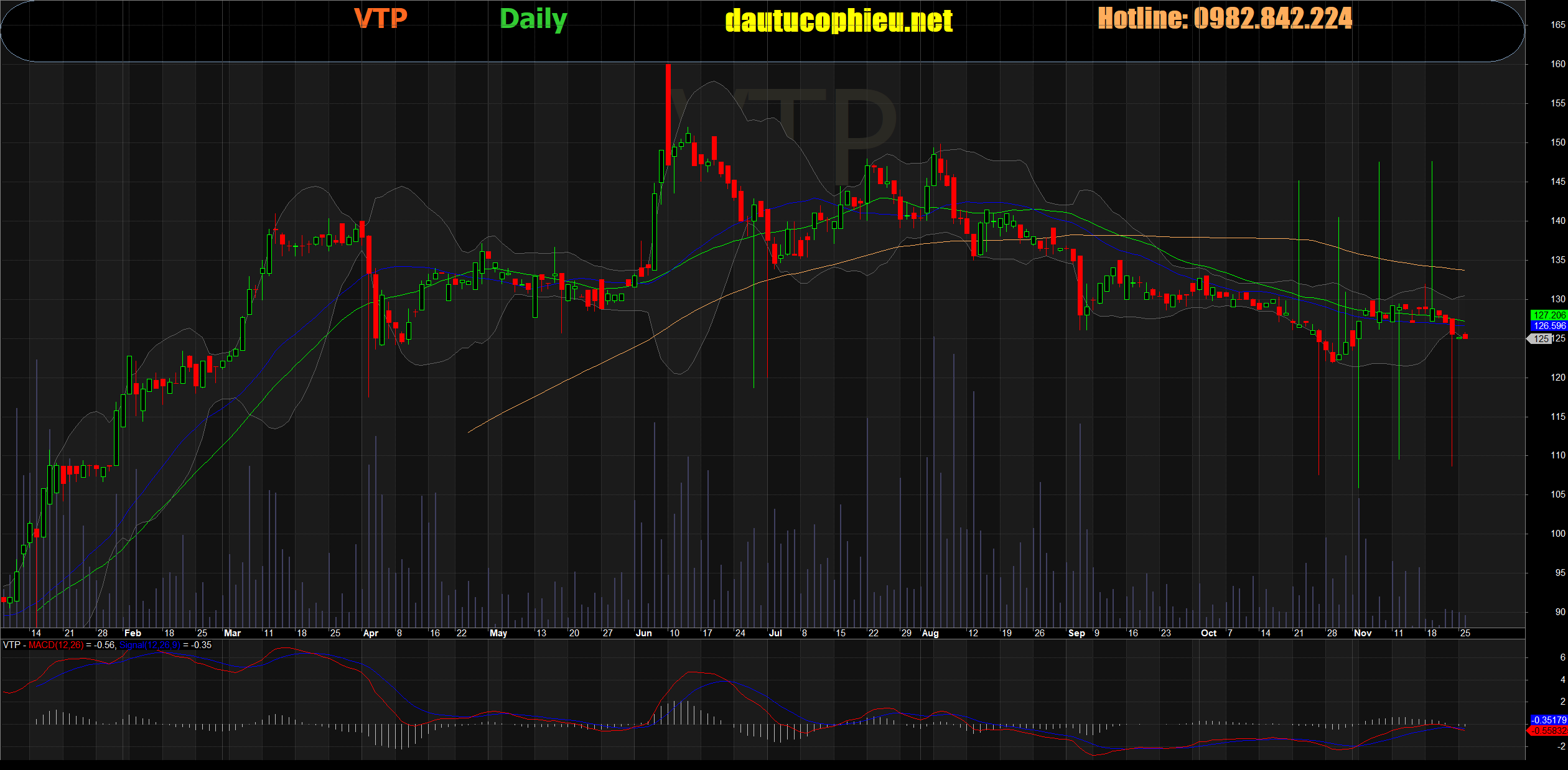The height and width of the screenshot is (770, 1568).
Task: Select the Sep marker on time axis
Action: click(1076, 633)
